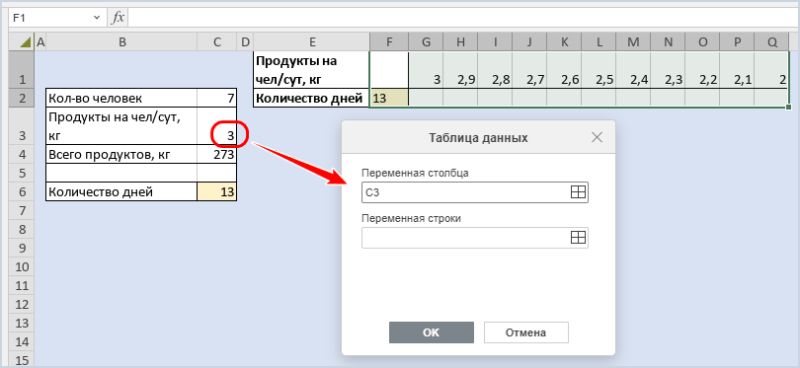
Task: Click cell 'Всего продуктов, кг'
Action: coord(122,155)
